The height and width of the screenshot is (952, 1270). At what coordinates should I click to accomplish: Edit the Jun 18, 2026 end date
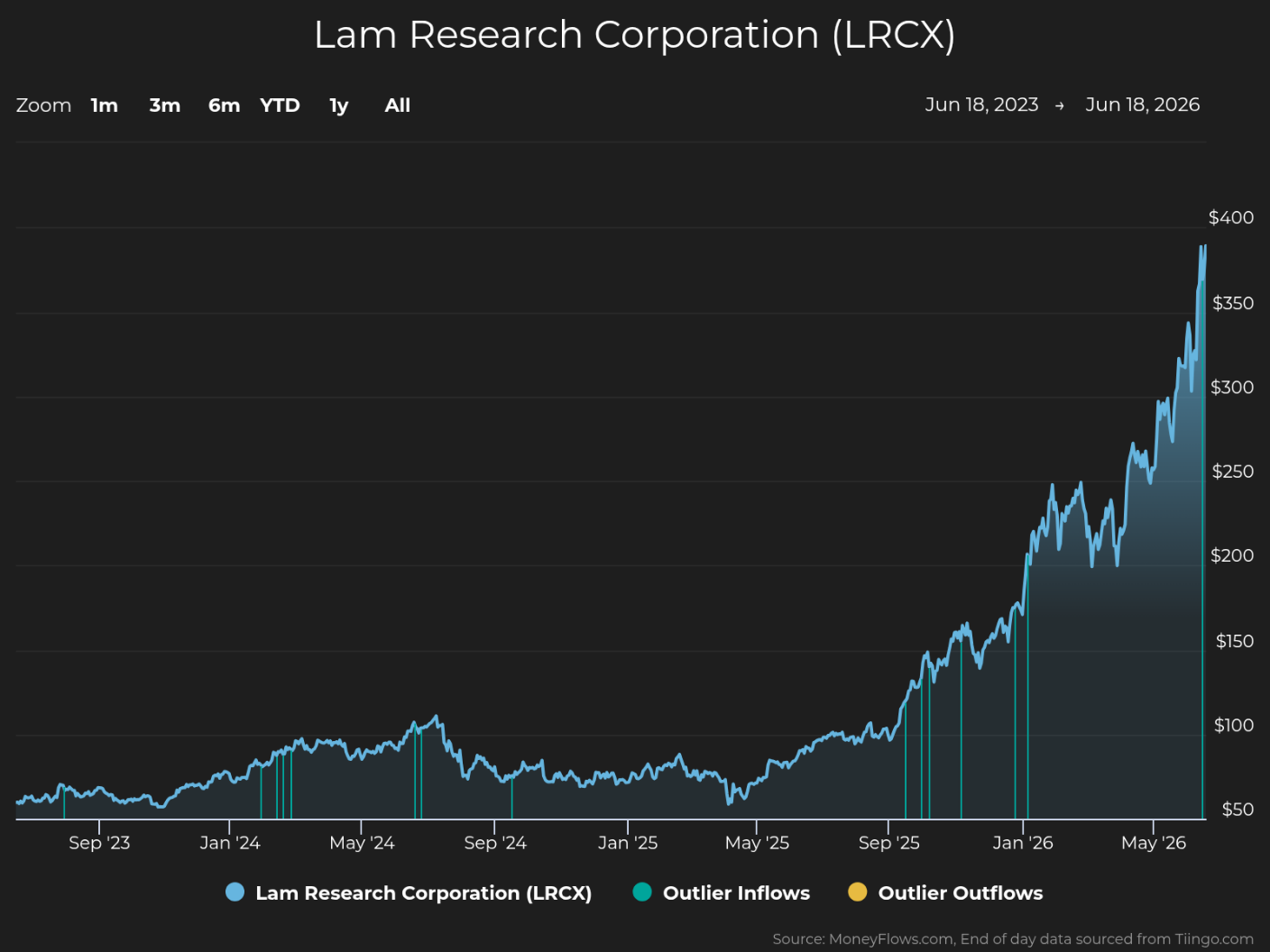pos(1143,105)
